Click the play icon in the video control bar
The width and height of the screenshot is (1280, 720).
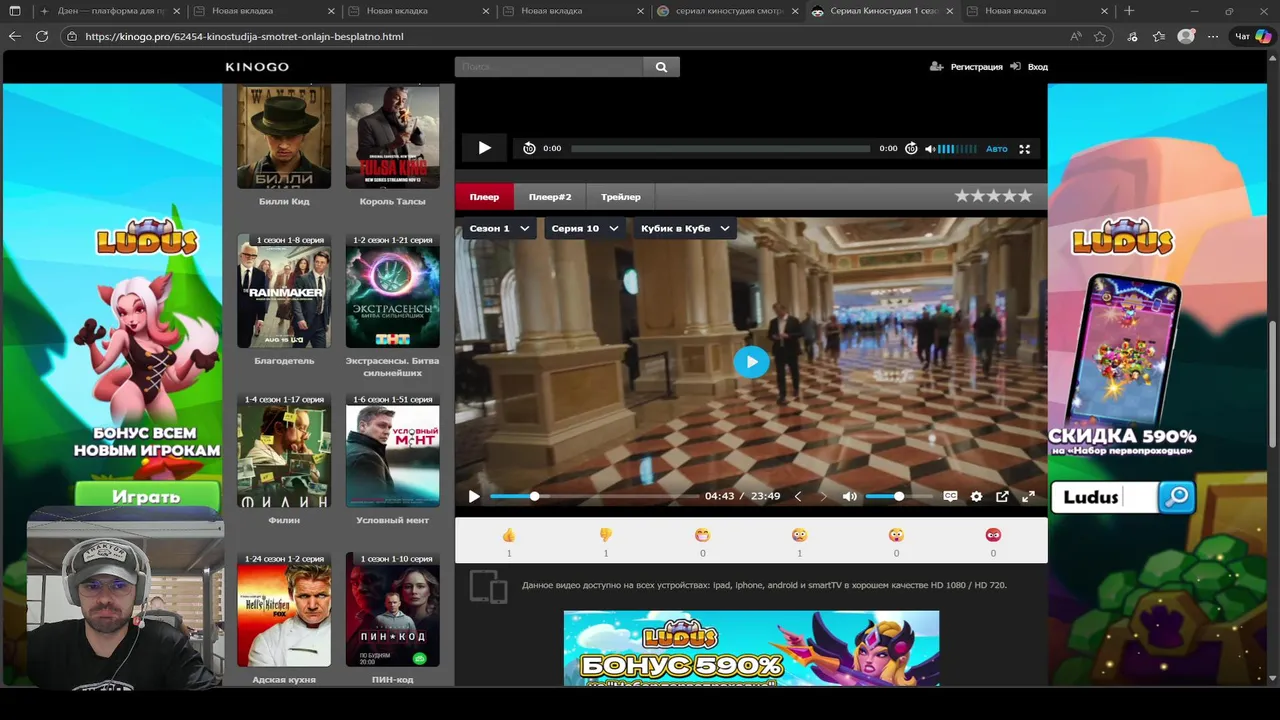(474, 496)
